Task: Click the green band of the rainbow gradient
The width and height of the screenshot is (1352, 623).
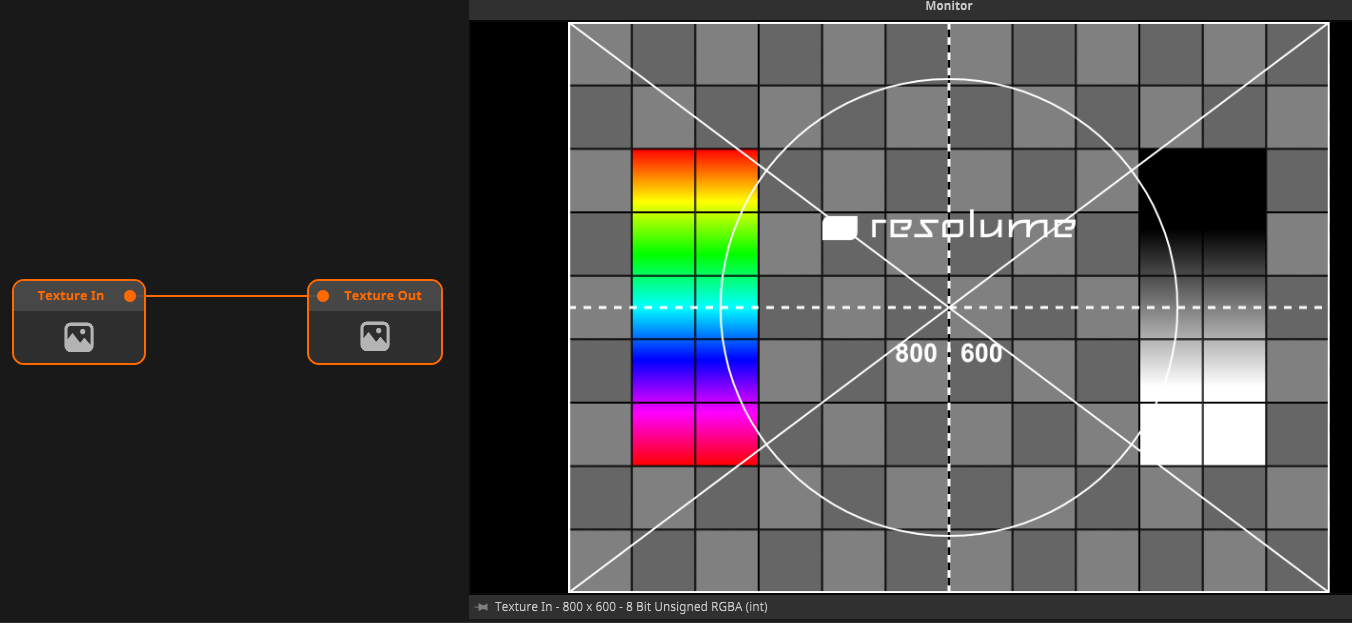Action: point(695,245)
